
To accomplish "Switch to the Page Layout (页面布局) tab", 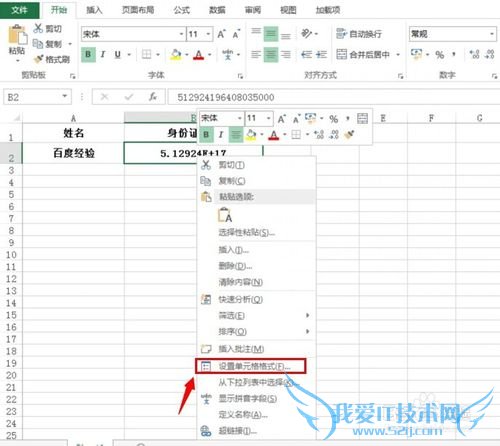I will [x=138, y=10].
